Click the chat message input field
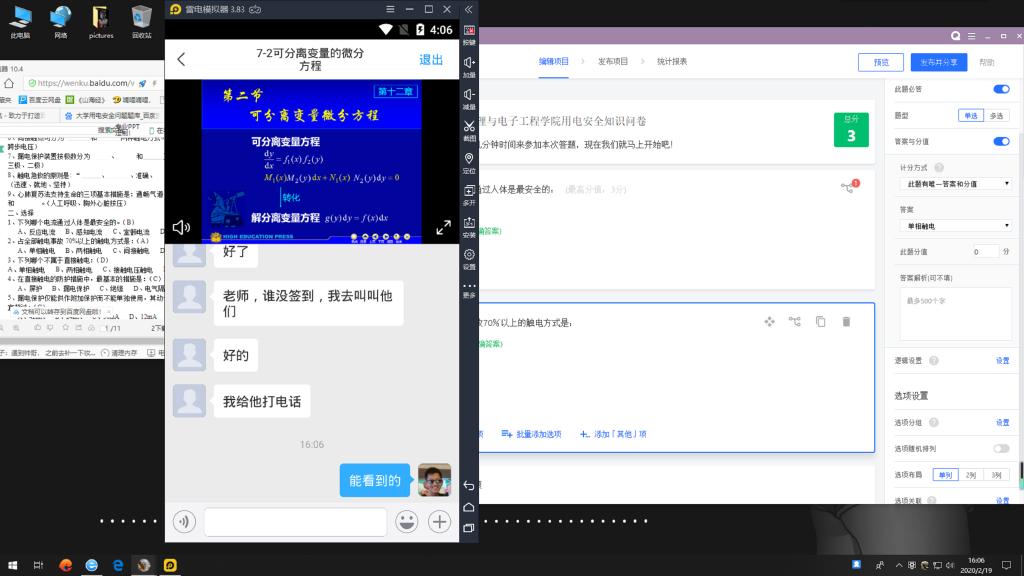 (x=295, y=521)
